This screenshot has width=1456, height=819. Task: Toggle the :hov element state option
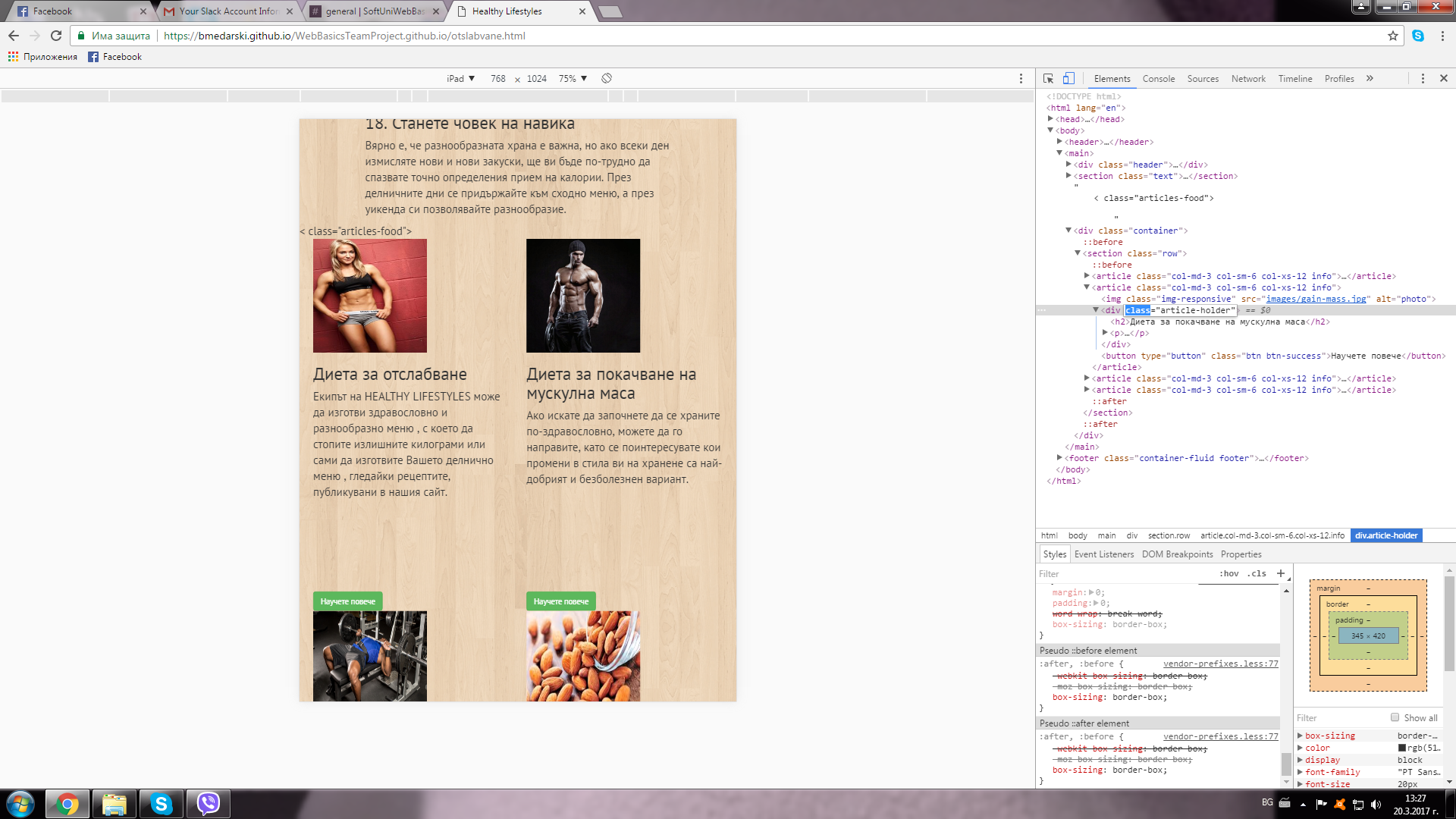click(x=1228, y=573)
